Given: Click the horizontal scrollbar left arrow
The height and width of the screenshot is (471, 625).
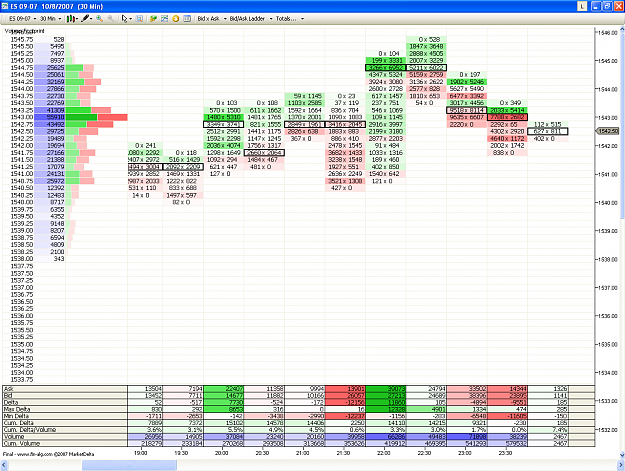Looking at the screenshot, I should pyautogui.click(x=4, y=465).
